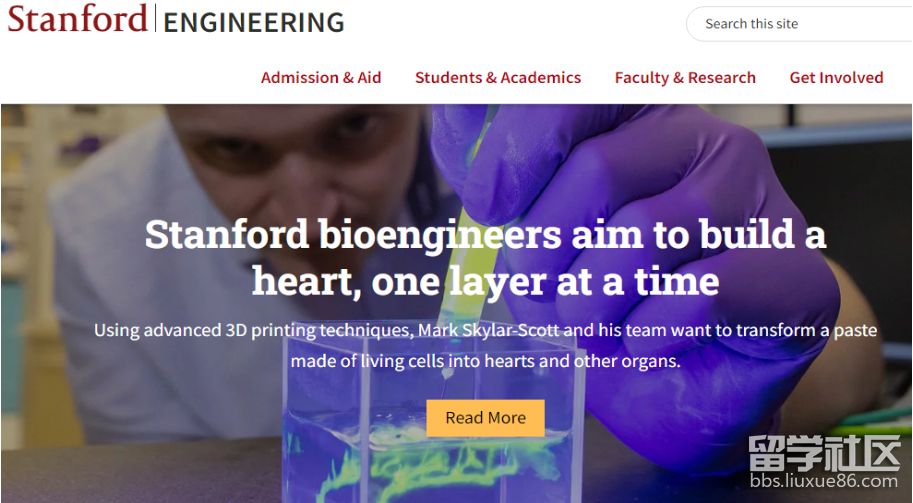This screenshot has height=503, width=913.
Task: Click "heart, one layer at a time" headline line
Action: (x=485, y=281)
